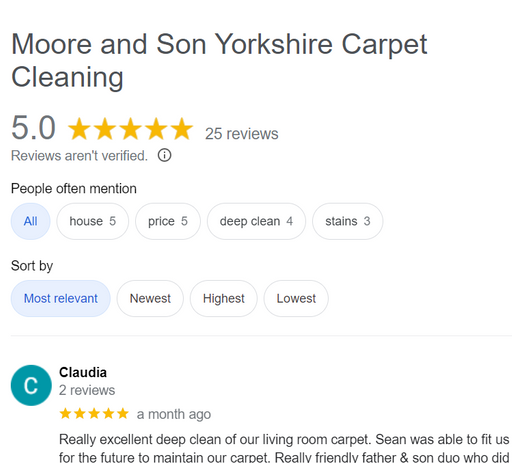The height and width of the screenshot is (463, 512).
Task: Filter reviews mentioning deep clean
Action: tap(256, 221)
